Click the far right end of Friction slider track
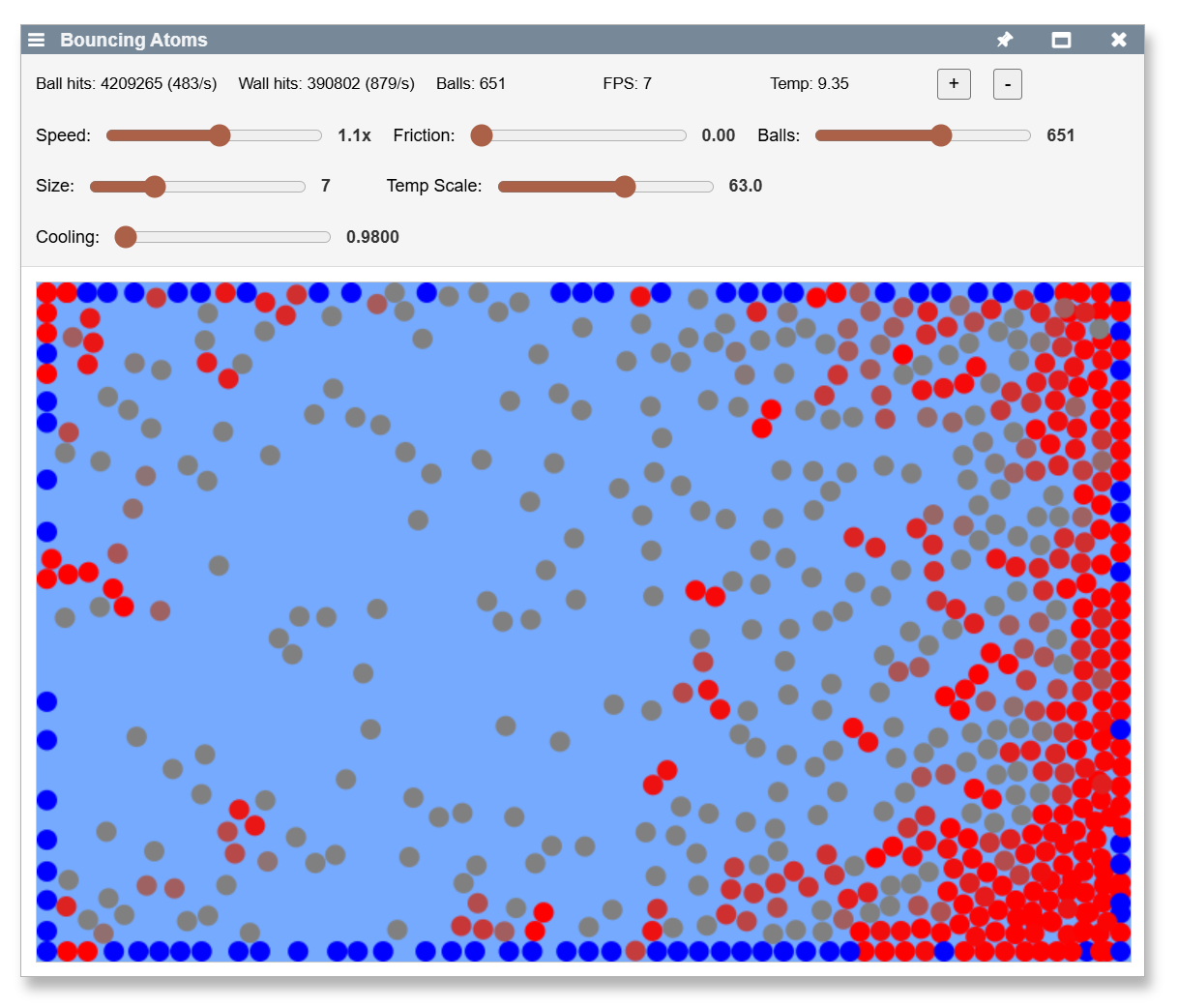This screenshot has width=1178, height=1008. click(682, 135)
